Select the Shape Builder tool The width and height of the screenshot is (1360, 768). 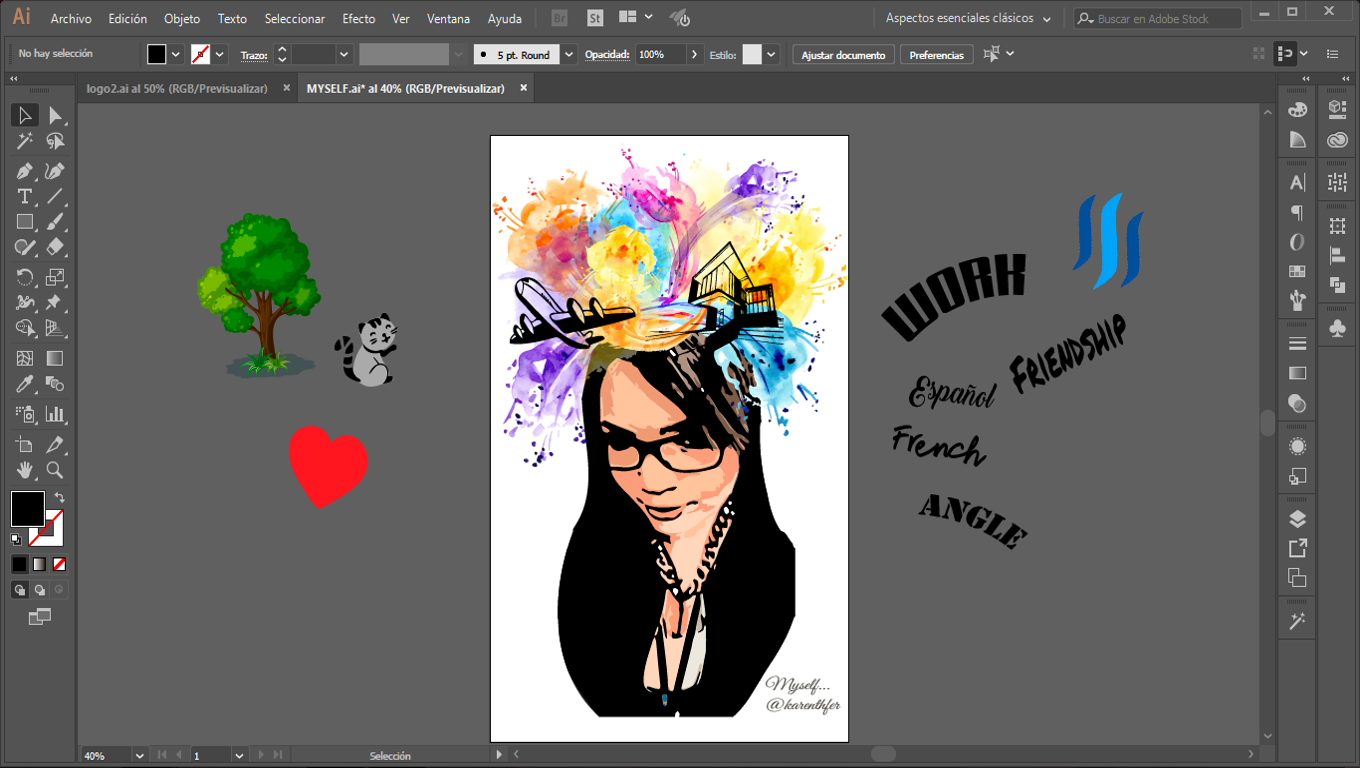[25, 327]
